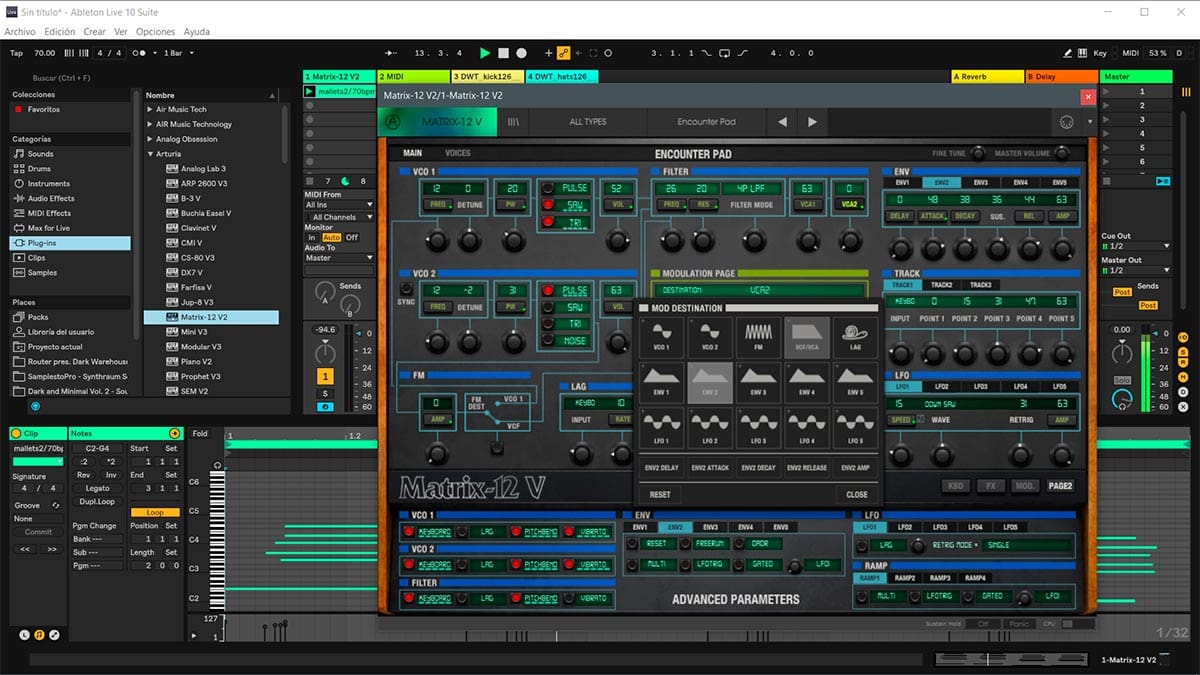This screenshot has width=1200, height=675.
Task: Switch to the VOICES tab
Action: (x=457, y=153)
